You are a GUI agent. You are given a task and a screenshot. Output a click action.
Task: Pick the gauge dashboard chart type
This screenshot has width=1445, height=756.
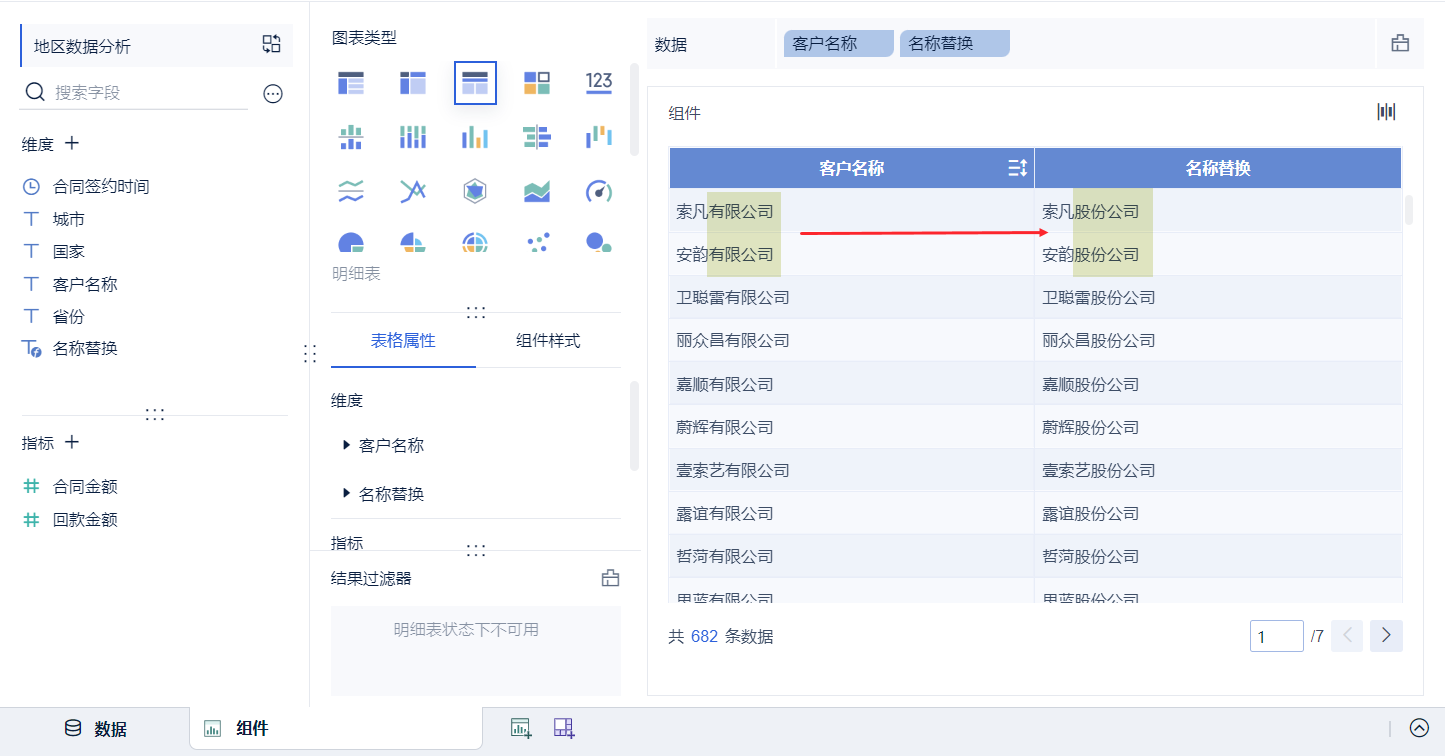tap(599, 191)
